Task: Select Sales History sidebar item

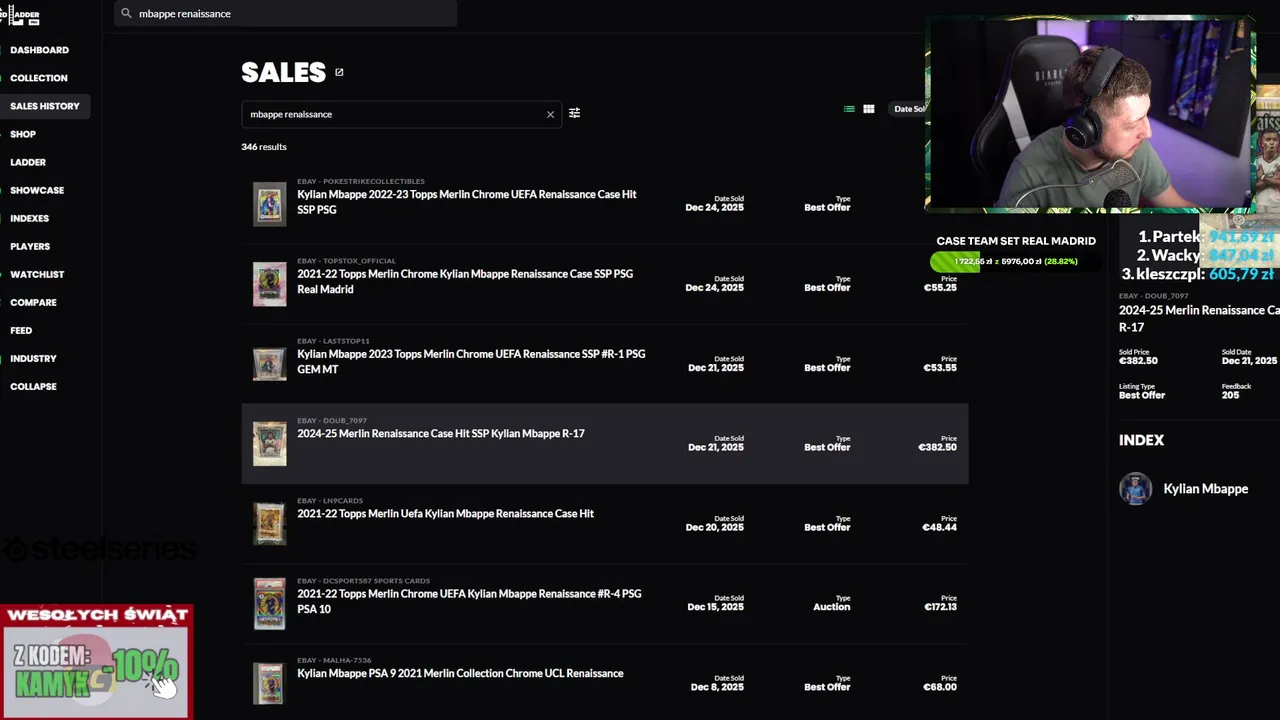Action: tap(45, 106)
